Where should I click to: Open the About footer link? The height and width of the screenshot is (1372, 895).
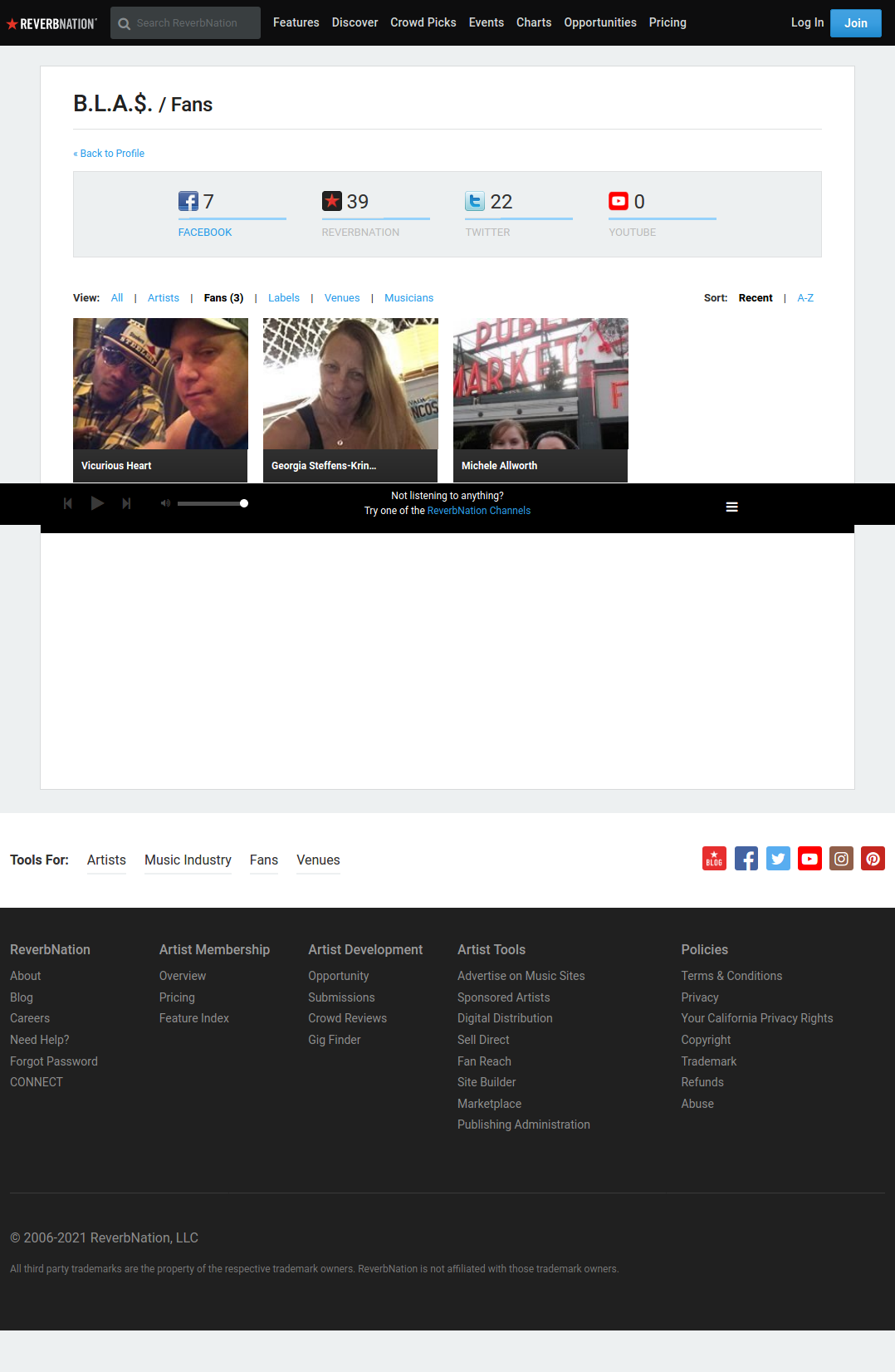(x=26, y=976)
